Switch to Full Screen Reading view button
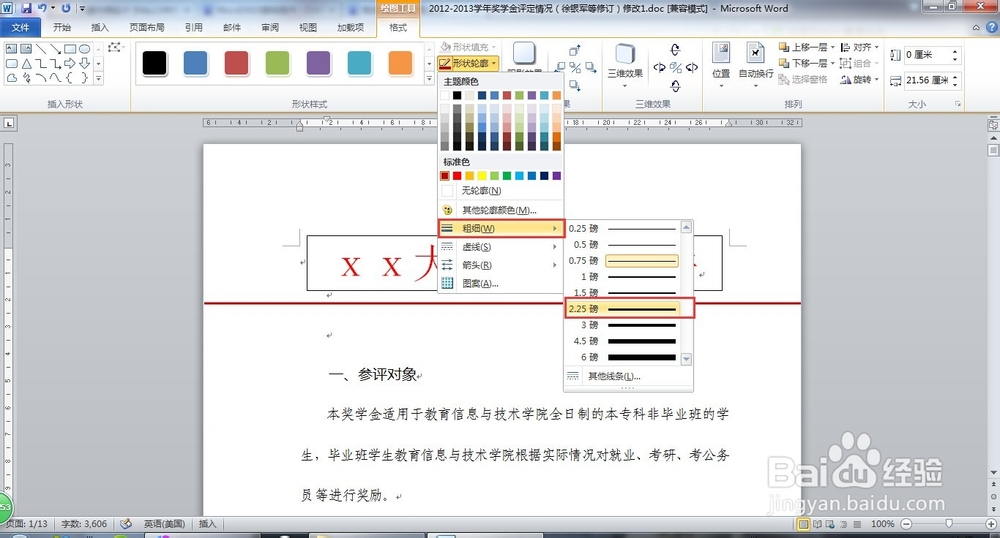The width and height of the screenshot is (1000, 538). tap(817, 524)
